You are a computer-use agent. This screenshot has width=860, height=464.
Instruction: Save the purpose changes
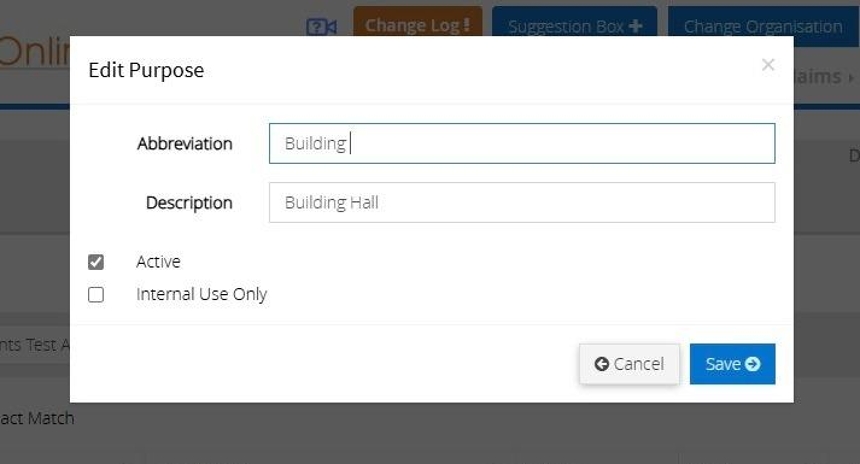(732, 364)
